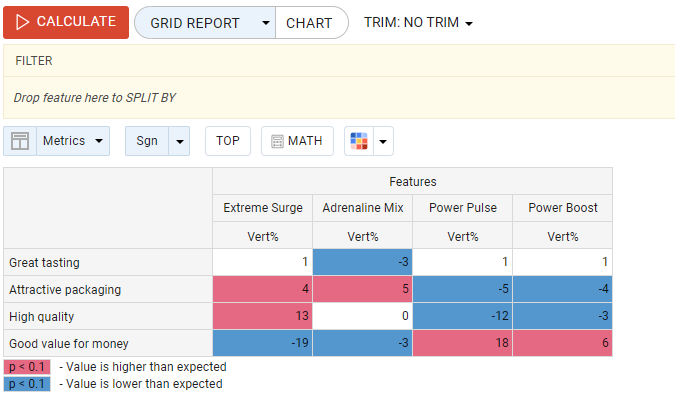Viewport: 675px width, 419px height.
Task: Select the GRID REPORT view
Action: [x=196, y=22]
